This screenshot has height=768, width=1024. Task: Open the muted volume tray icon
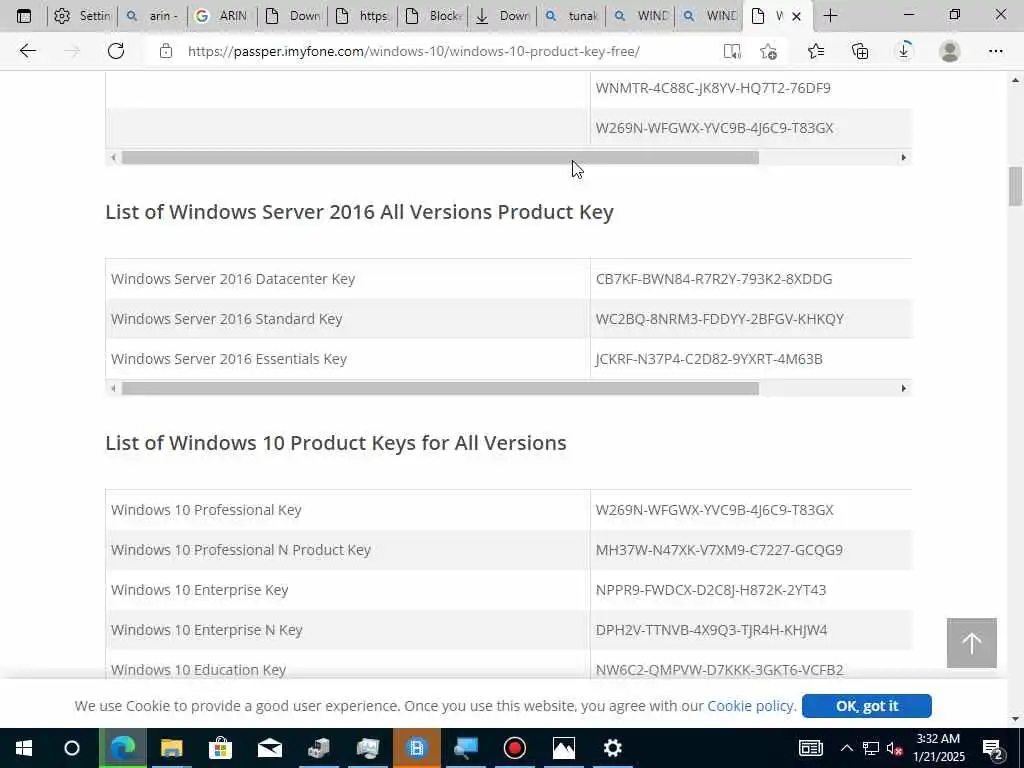point(895,748)
